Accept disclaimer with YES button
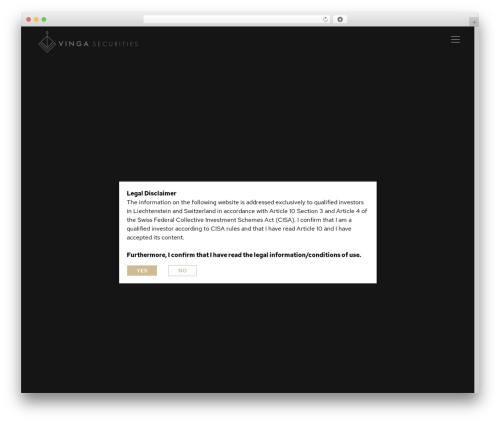The width and height of the screenshot is (500, 423). point(142,270)
